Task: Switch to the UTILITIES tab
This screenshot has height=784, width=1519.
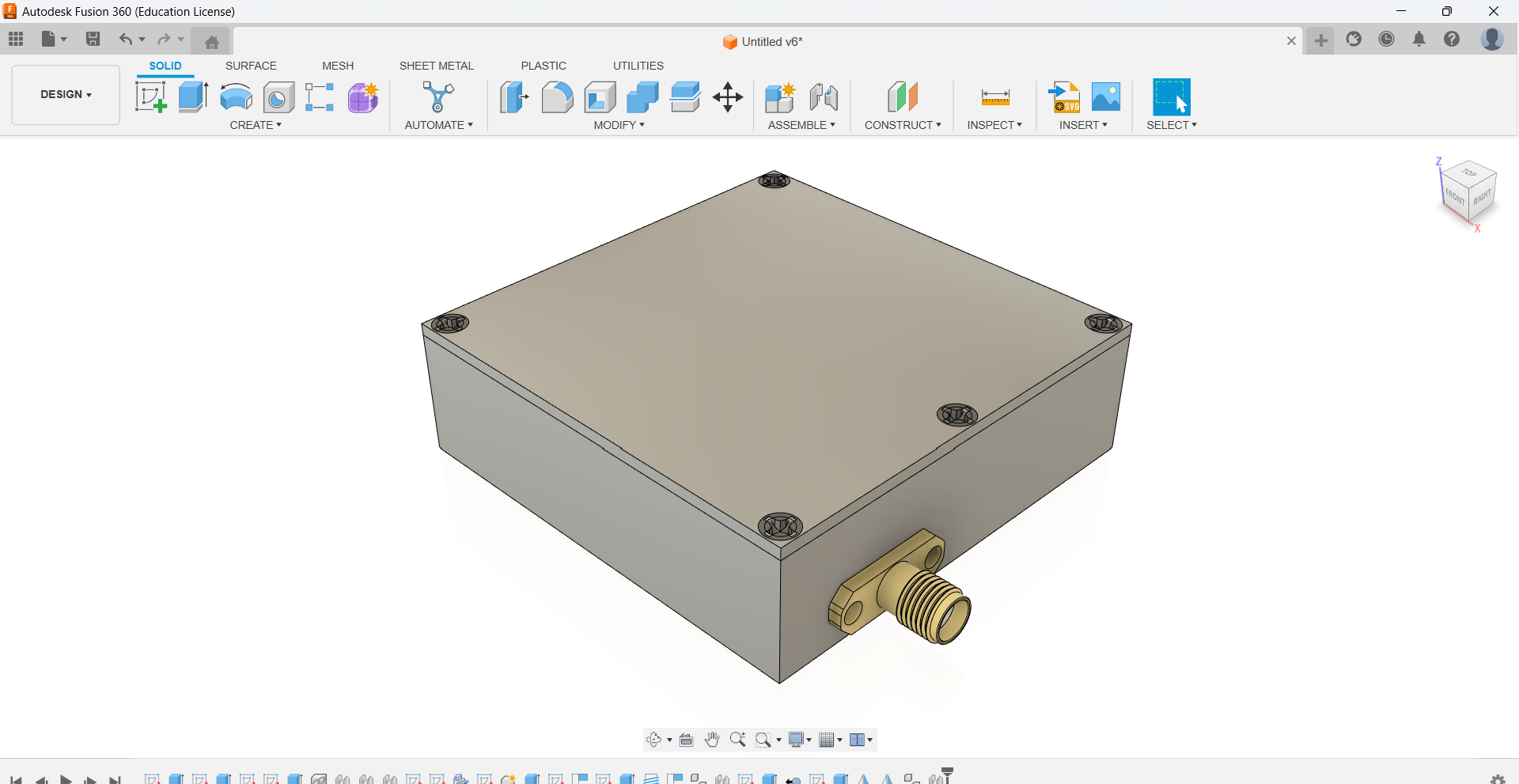Action: [x=638, y=66]
